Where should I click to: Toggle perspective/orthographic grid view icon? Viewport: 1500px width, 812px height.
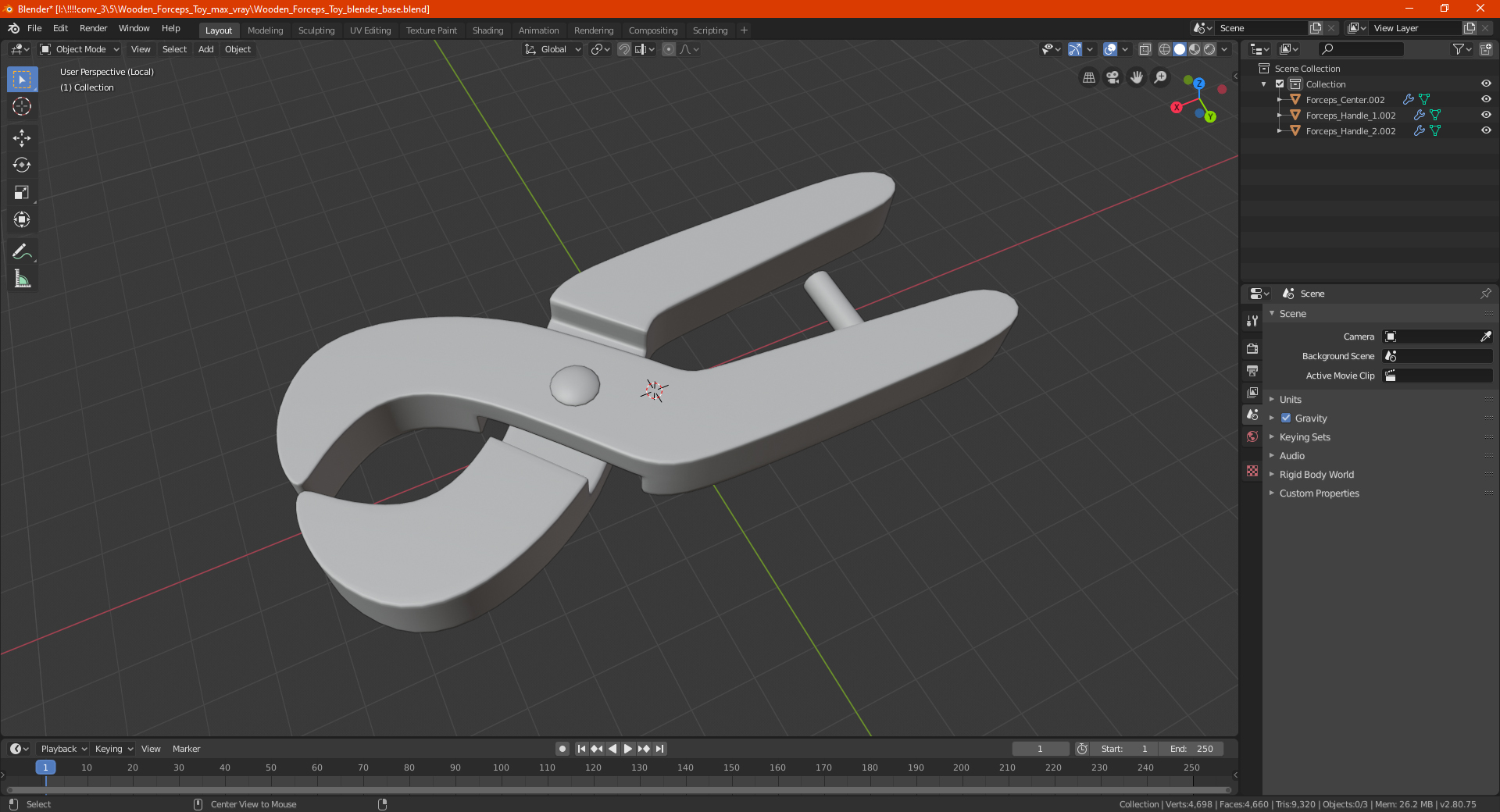click(x=1089, y=77)
